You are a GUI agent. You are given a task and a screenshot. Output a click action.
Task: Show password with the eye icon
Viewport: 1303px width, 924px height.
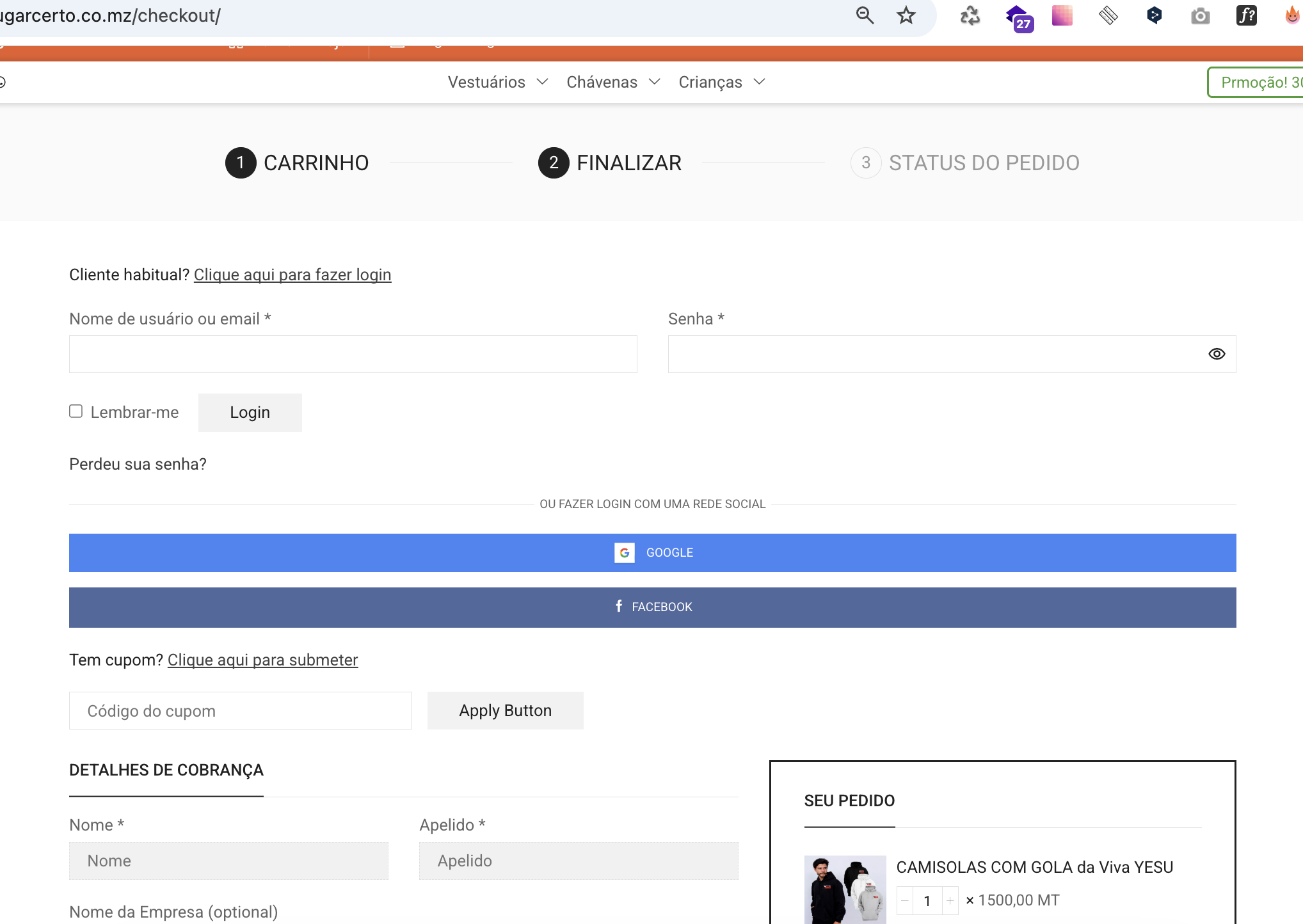click(x=1217, y=354)
